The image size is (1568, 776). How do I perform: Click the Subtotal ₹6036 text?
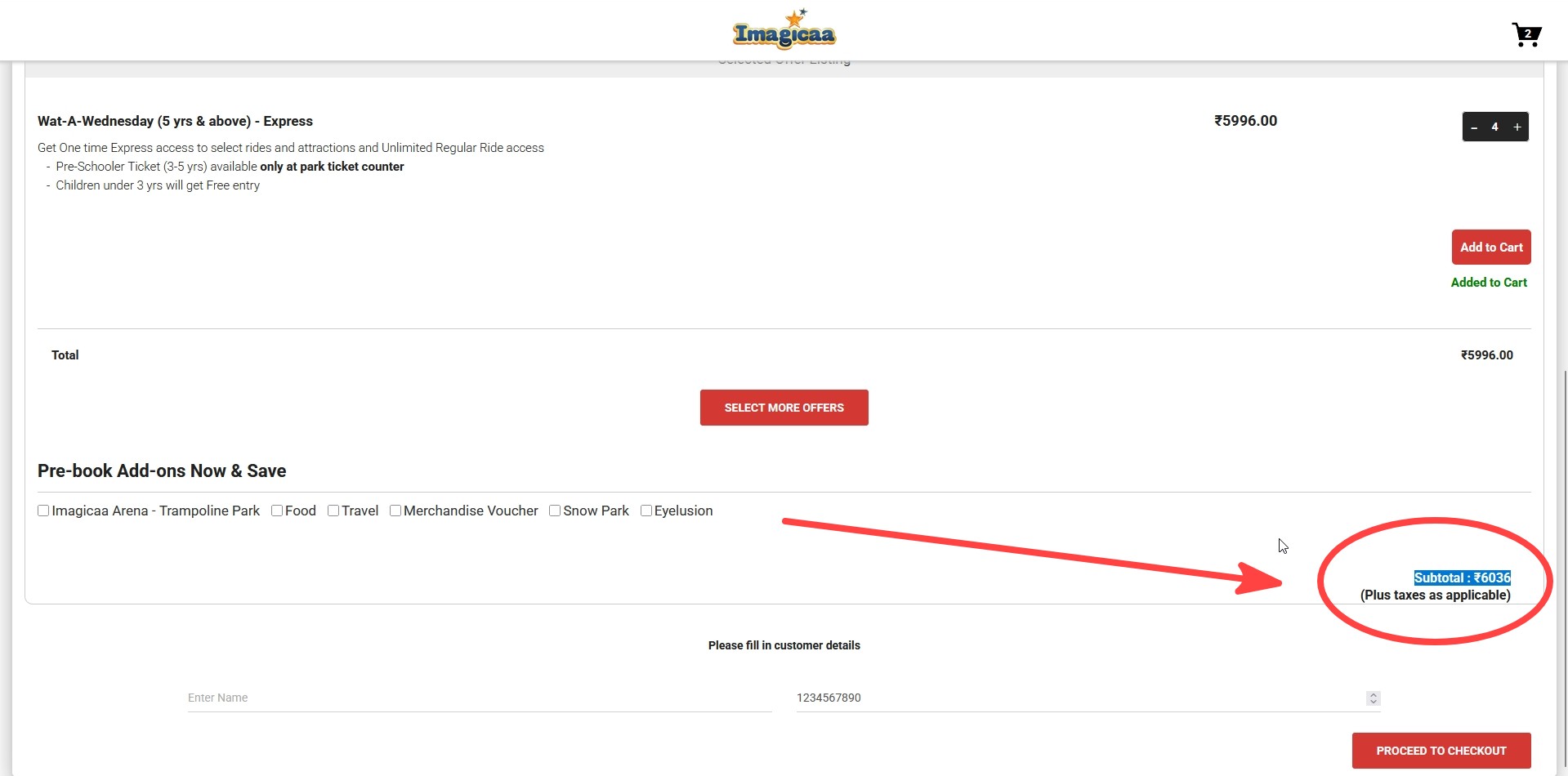[x=1463, y=578]
